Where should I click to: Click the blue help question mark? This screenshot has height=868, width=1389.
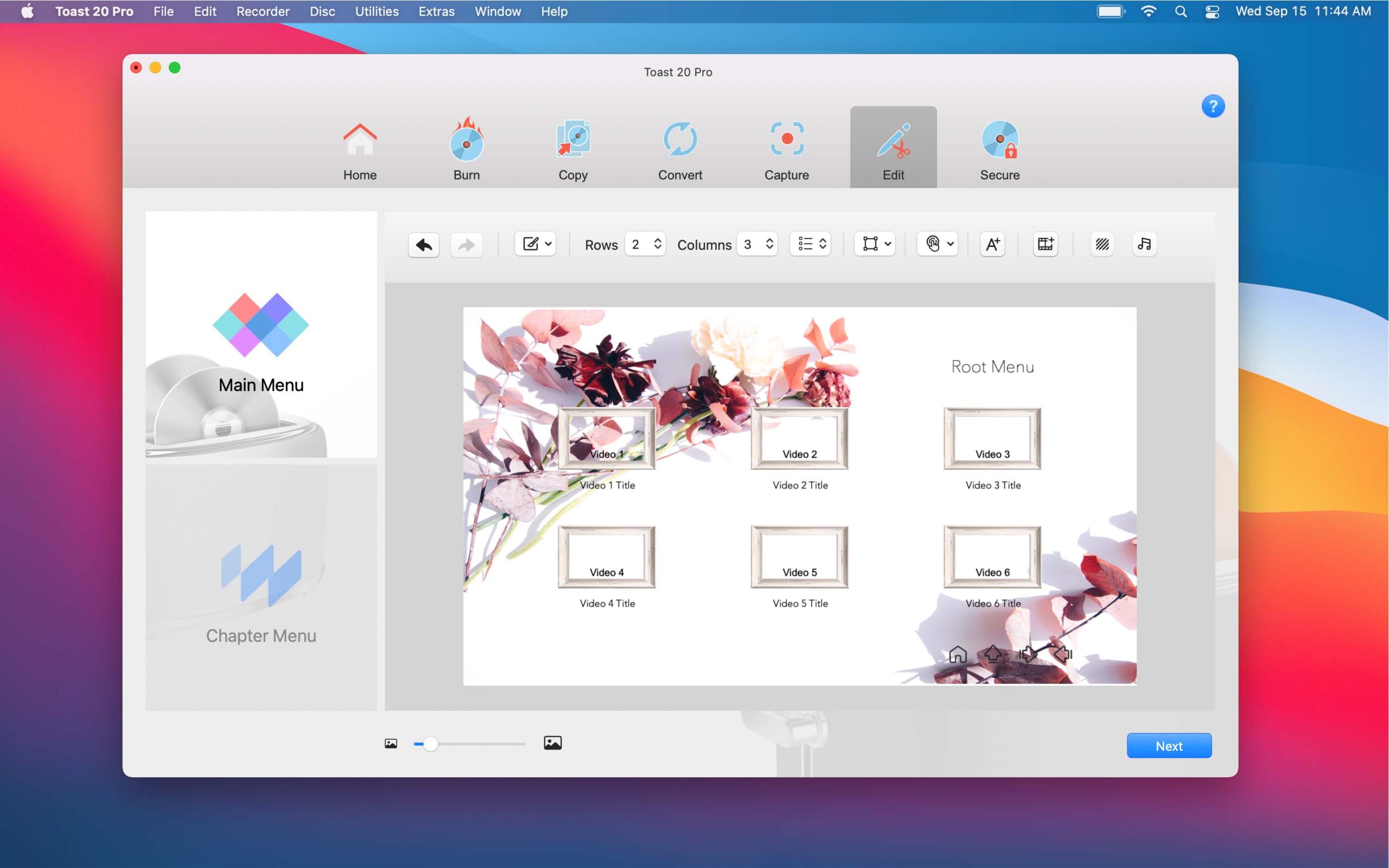(x=1212, y=106)
